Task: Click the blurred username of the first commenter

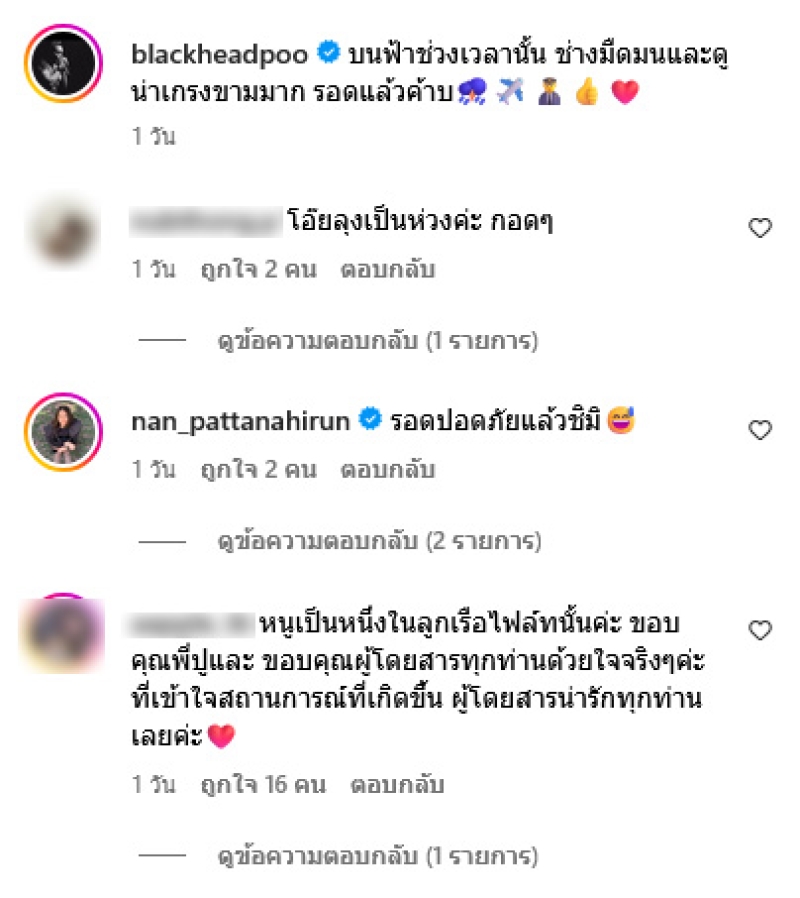Action: coord(205,222)
